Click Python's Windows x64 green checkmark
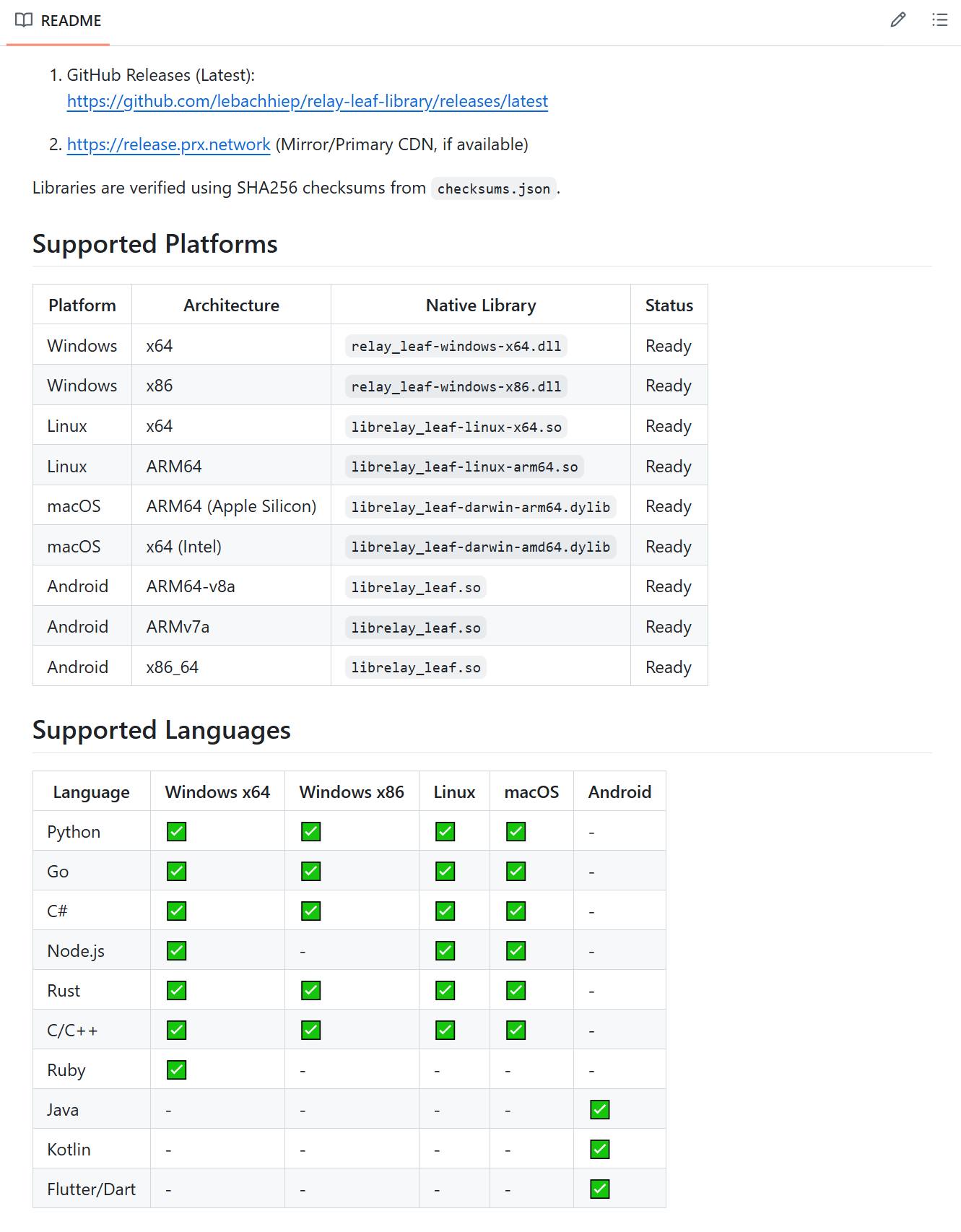This screenshot has width=961, height=1232. tap(177, 832)
